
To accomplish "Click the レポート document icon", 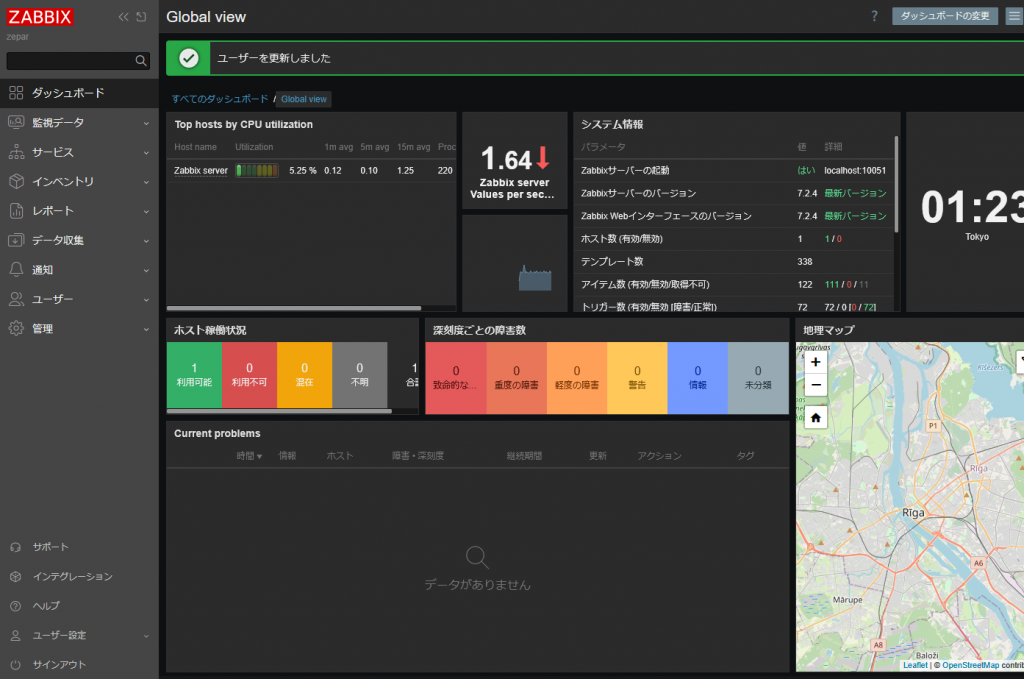I will click(x=16, y=210).
